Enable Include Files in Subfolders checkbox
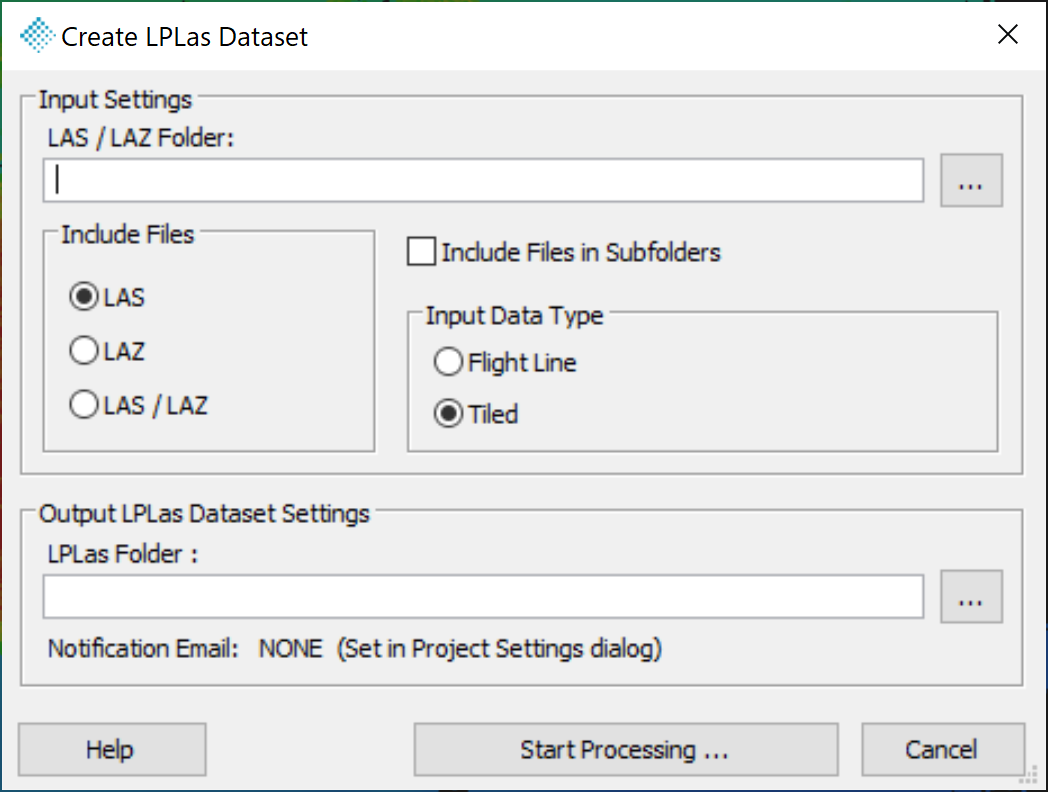This screenshot has height=792, width=1048. coord(422,252)
